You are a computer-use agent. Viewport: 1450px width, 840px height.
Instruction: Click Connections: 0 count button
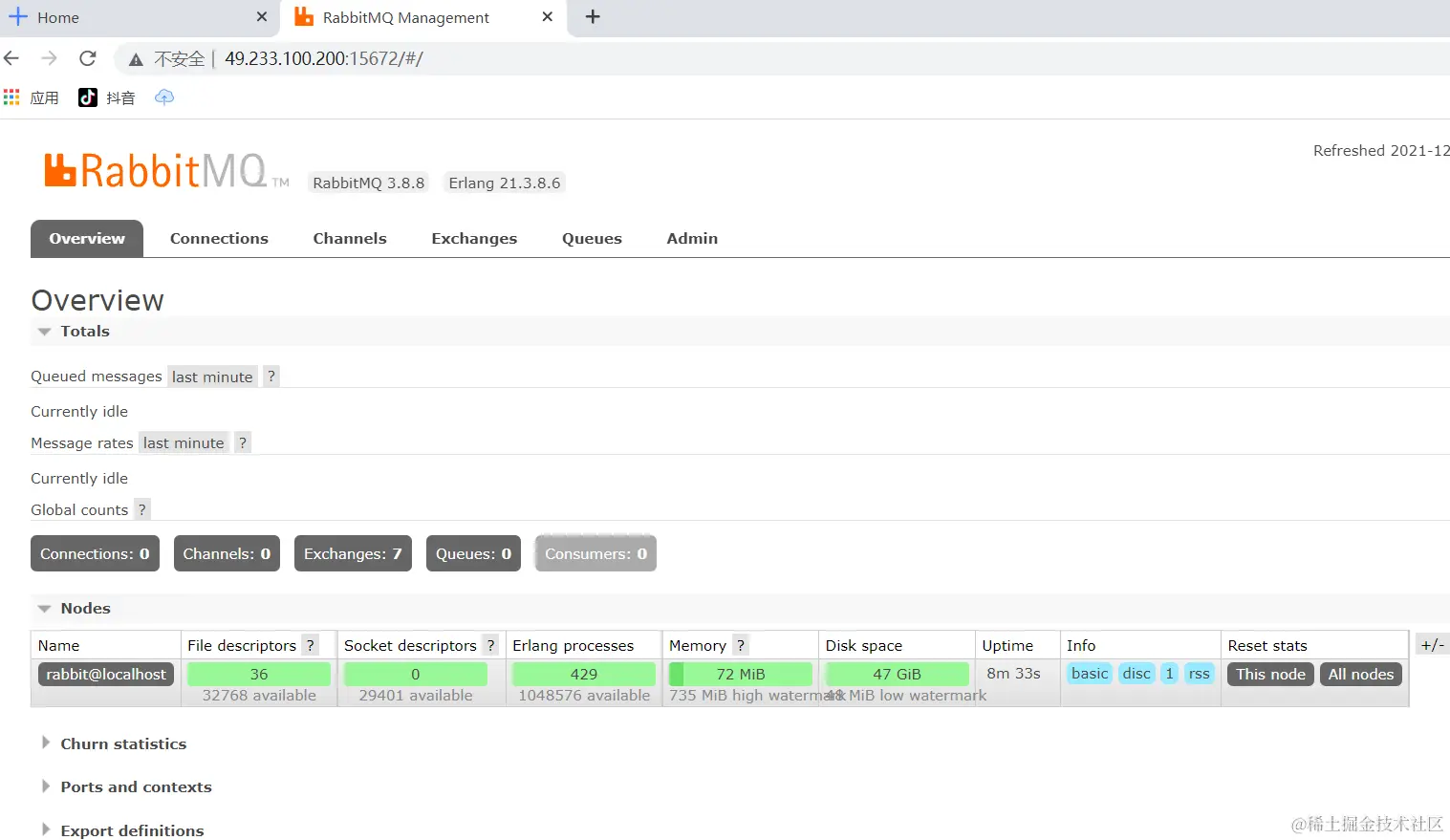(x=95, y=553)
